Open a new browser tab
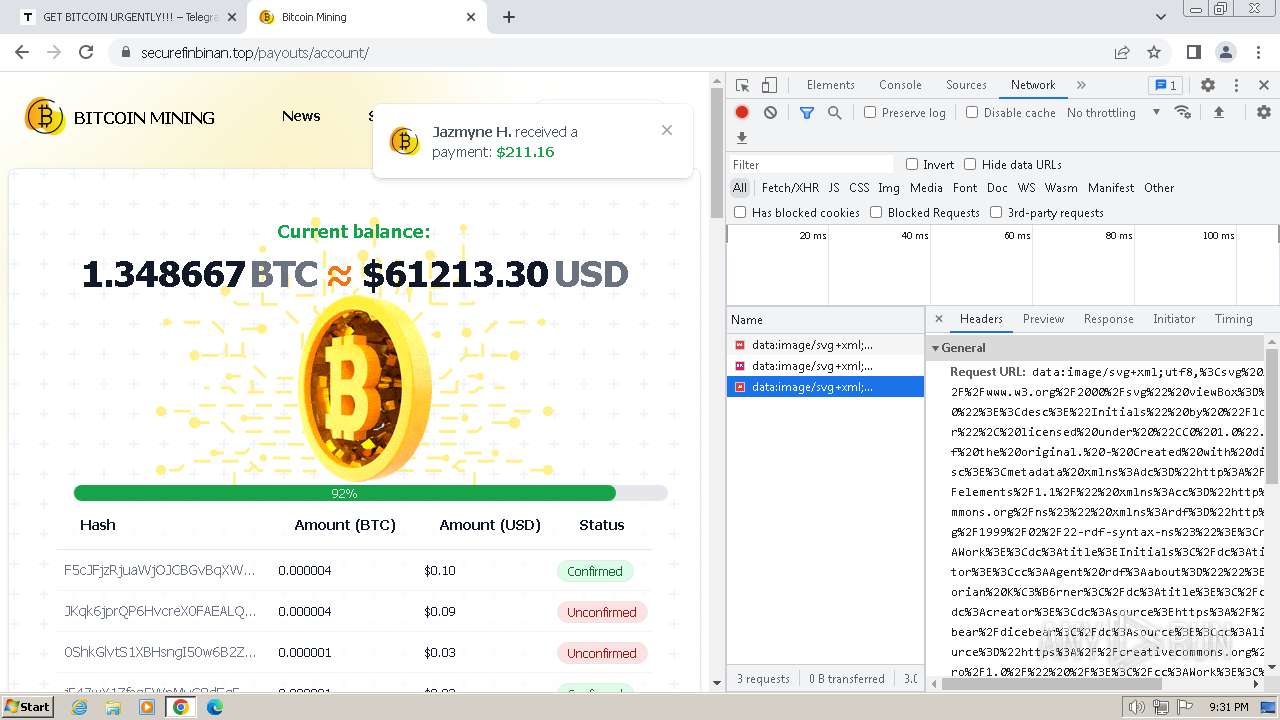The height and width of the screenshot is (720, 1280). coord(509,17)
